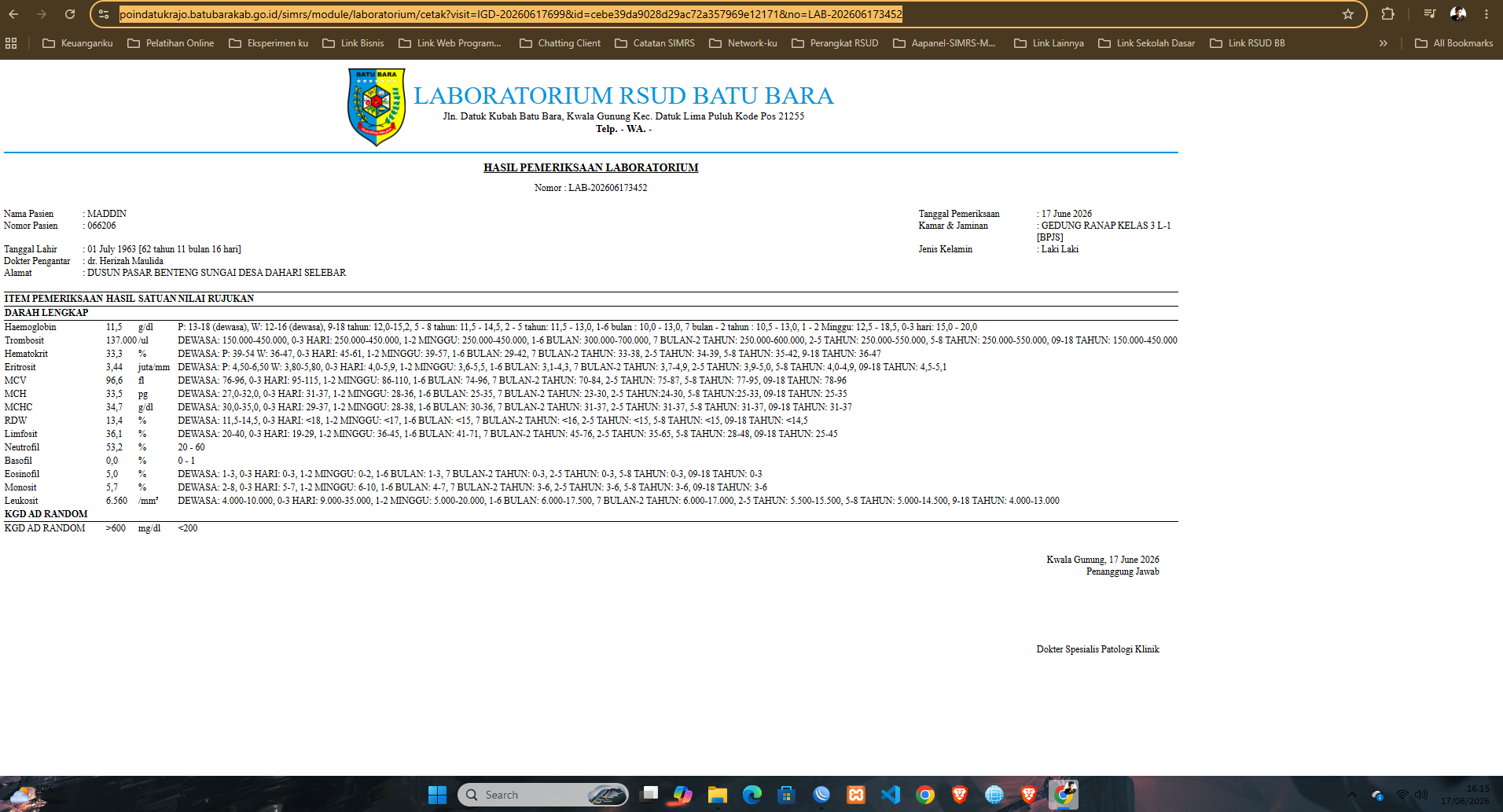The image size is (1503, 812).
Task: Open the Chrome three-dot menu
Action: pyautogui.click(x=1486, y=14)
